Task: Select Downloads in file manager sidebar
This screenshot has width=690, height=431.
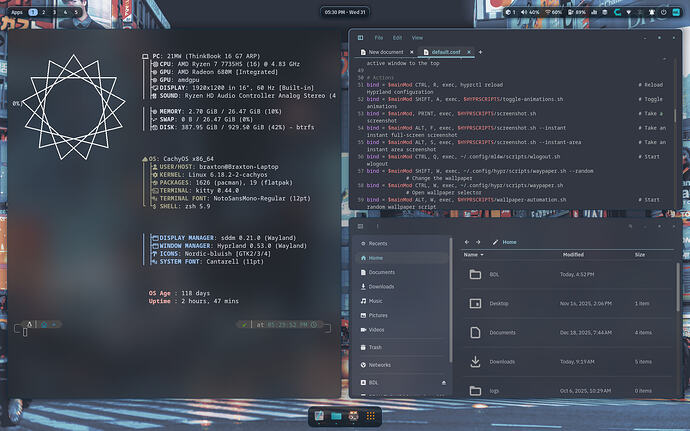Action: [401, 287]
